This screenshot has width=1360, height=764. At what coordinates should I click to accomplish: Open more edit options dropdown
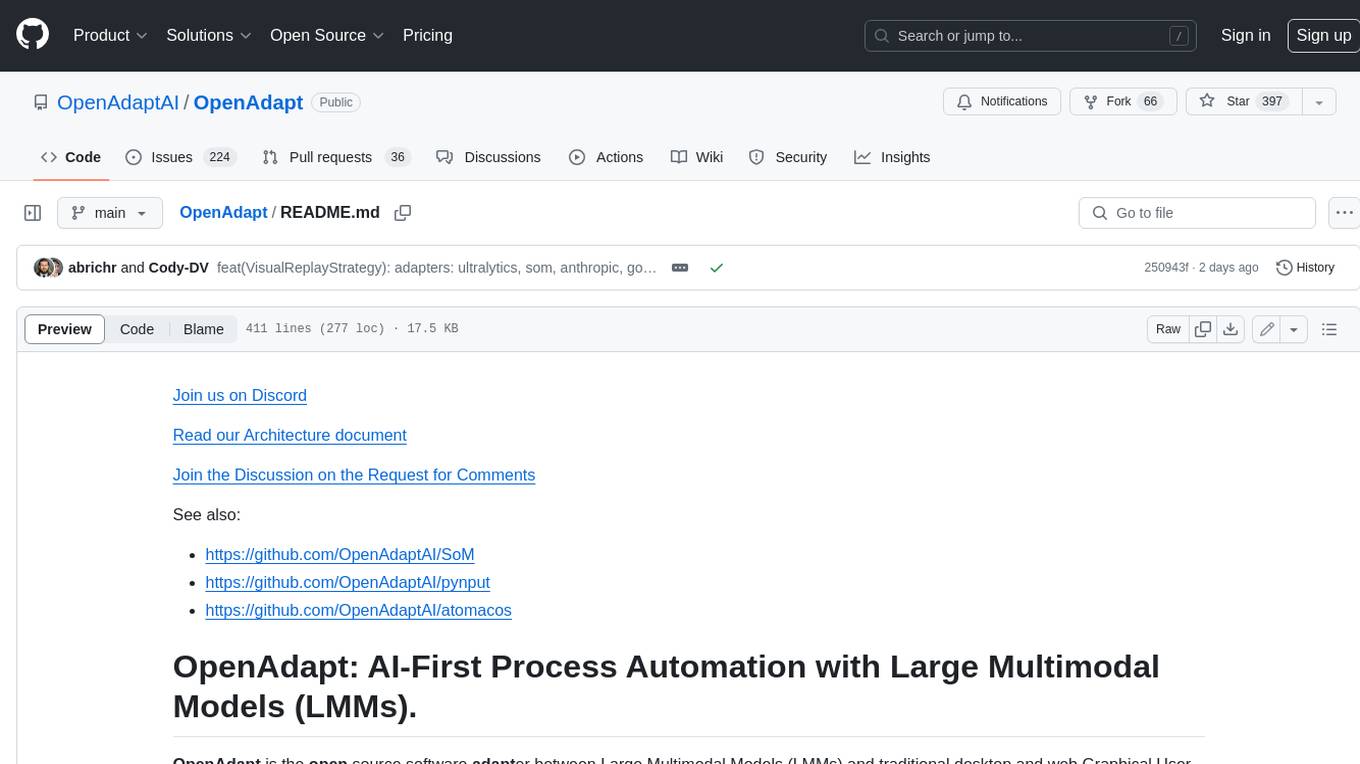coord(1294,329)
